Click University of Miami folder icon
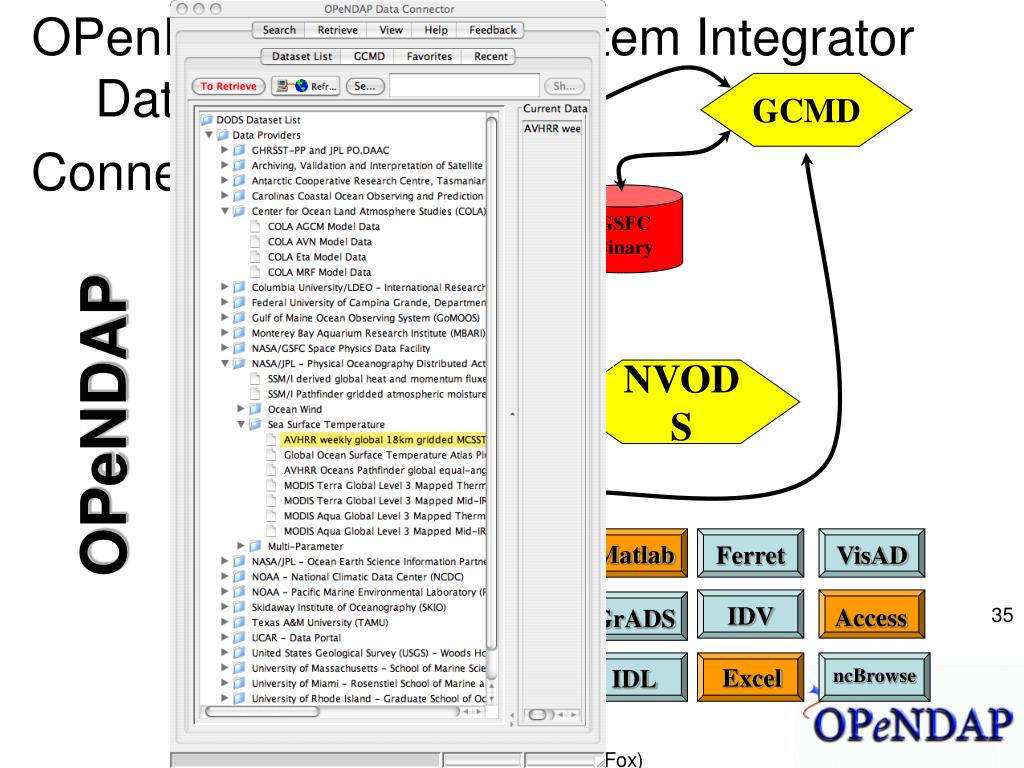 (239, 683)
